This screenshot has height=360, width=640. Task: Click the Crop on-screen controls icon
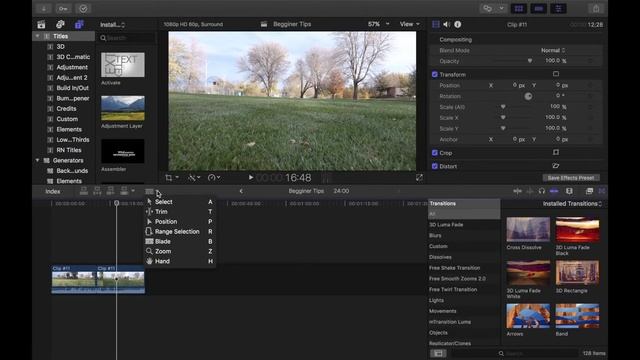point(556,152)
